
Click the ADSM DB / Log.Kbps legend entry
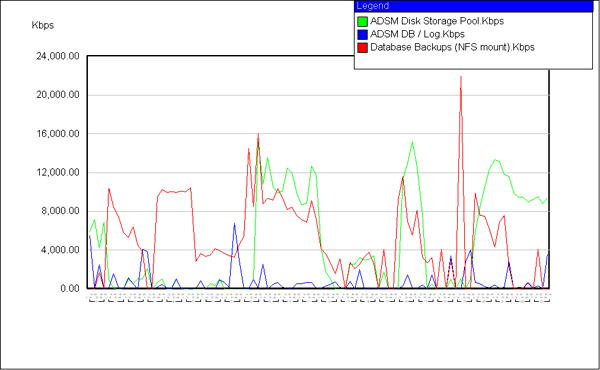point(417,34)
